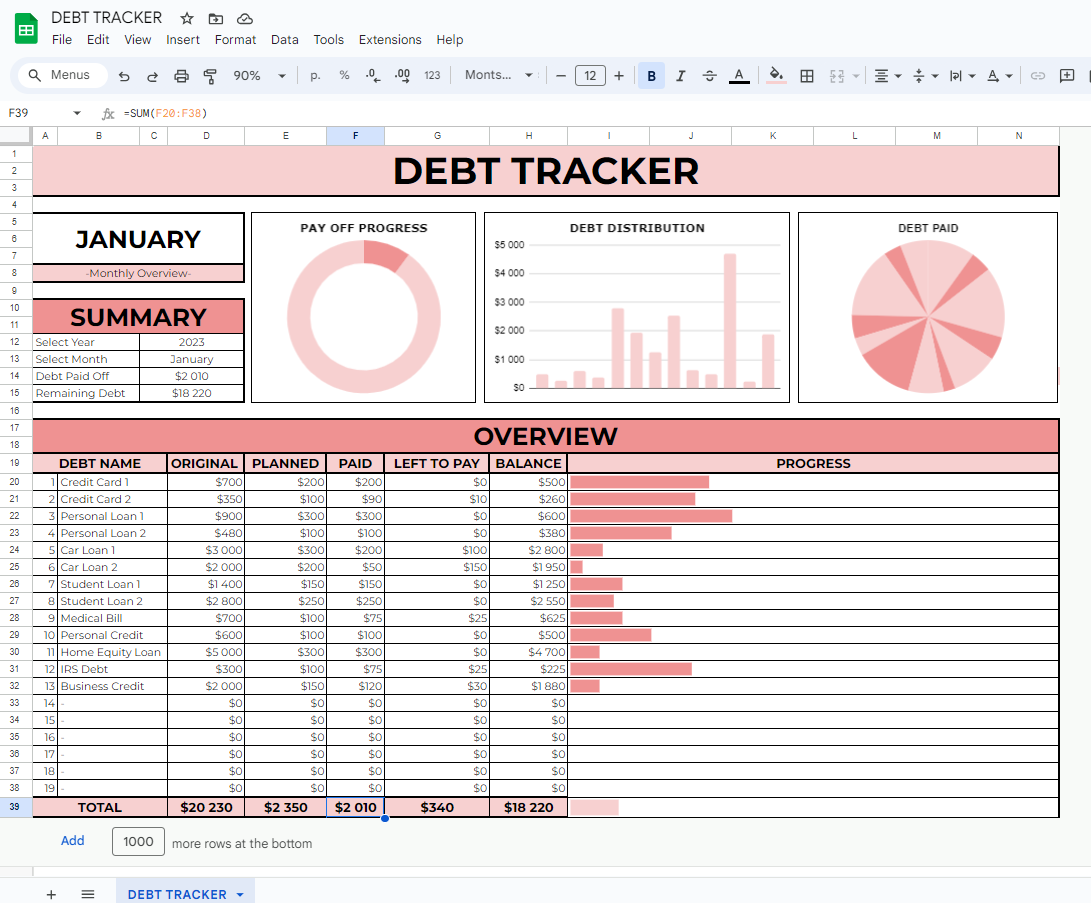
Task: Open the Data menu
Action: point(285,40)
